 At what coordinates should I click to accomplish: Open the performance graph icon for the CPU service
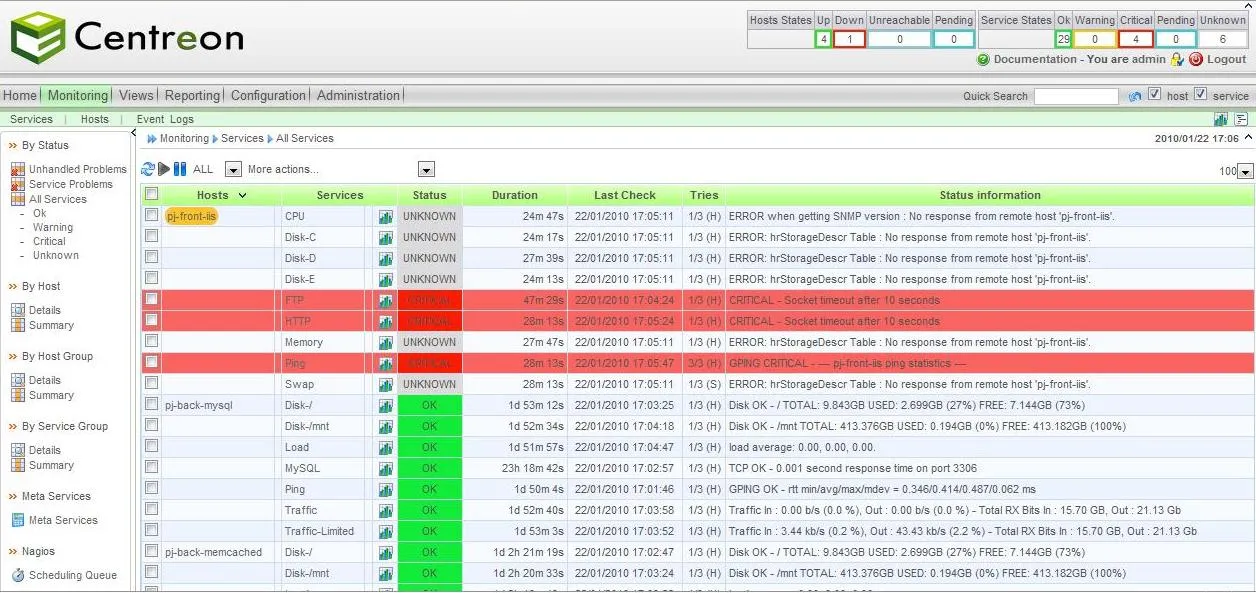click(385, 216)
